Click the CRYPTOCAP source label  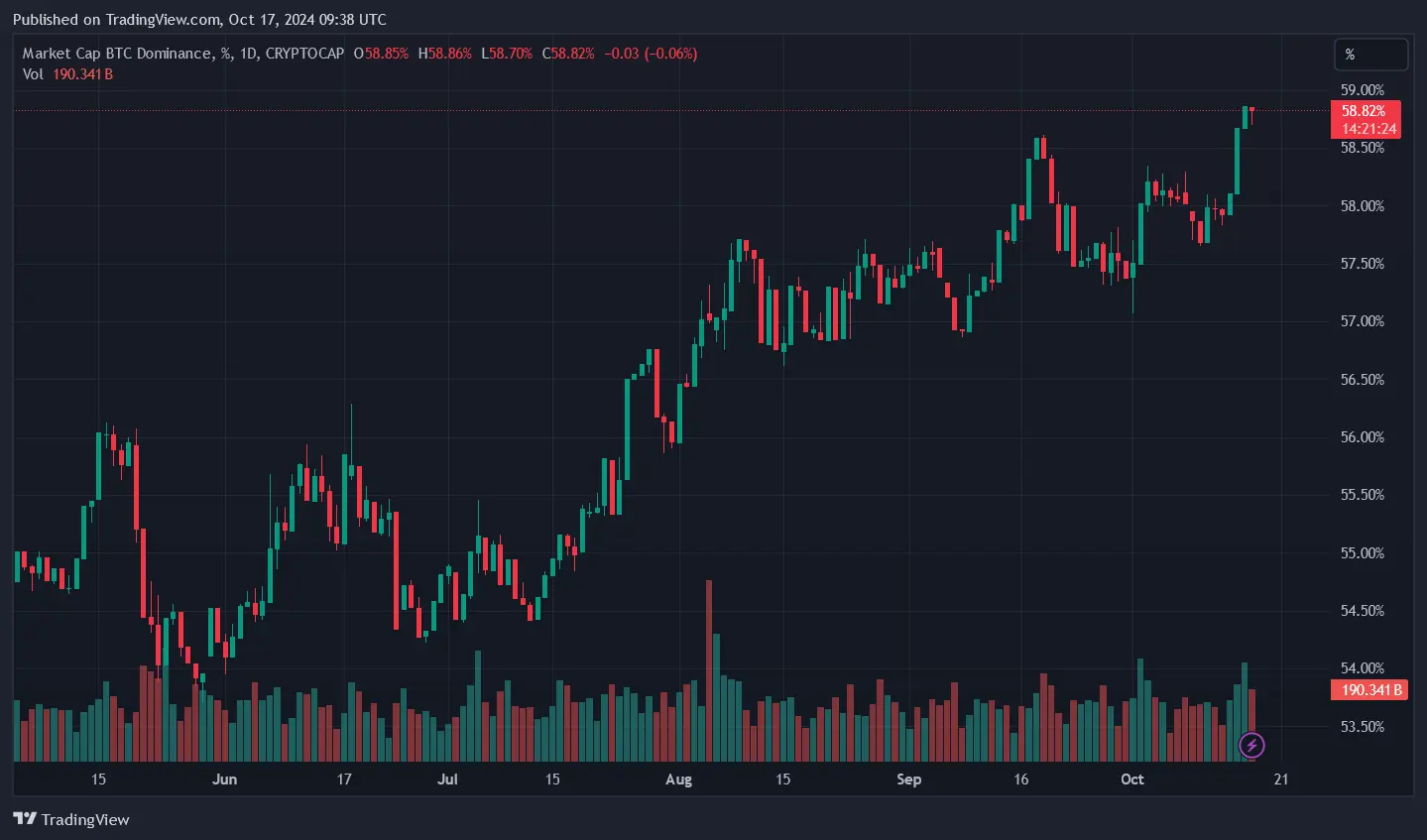click(304, 54)
